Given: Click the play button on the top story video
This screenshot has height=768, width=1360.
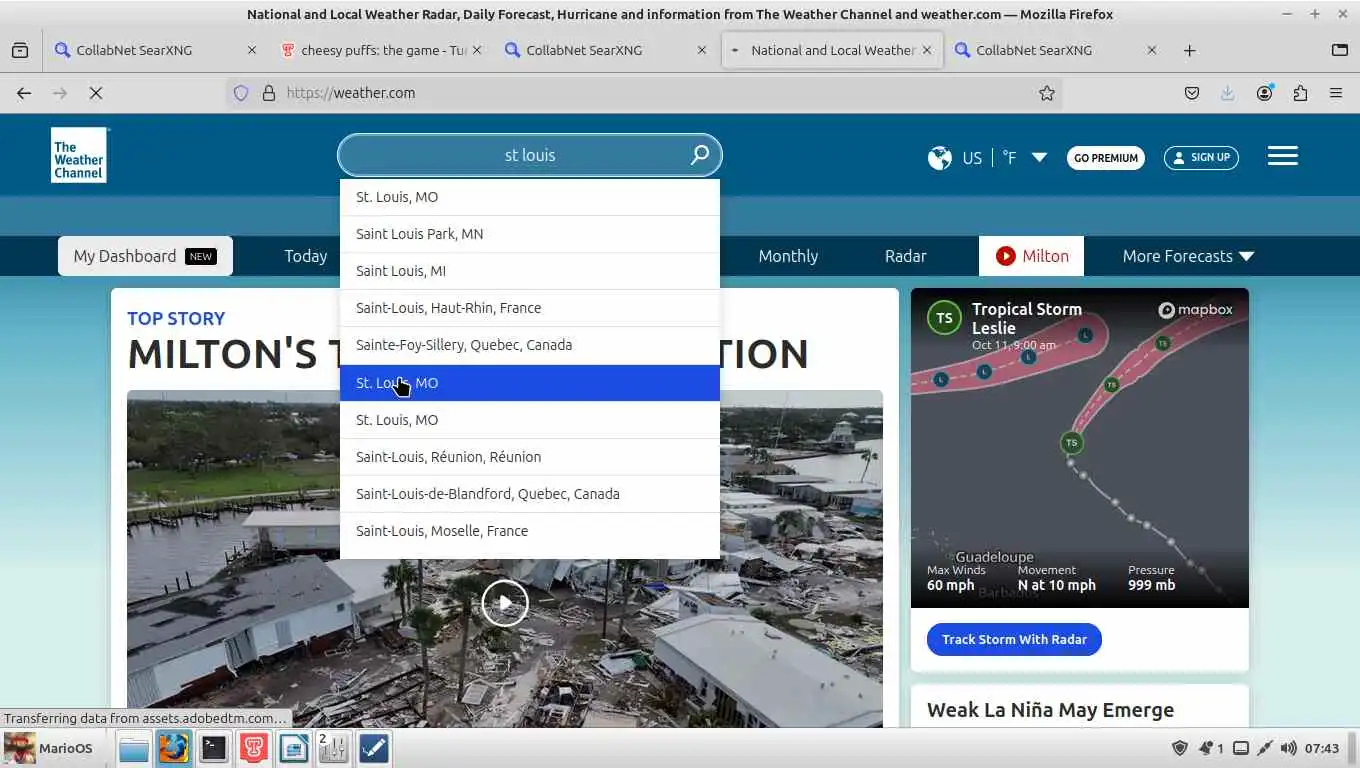Looking at the screenshot, I should pos(505,603).
